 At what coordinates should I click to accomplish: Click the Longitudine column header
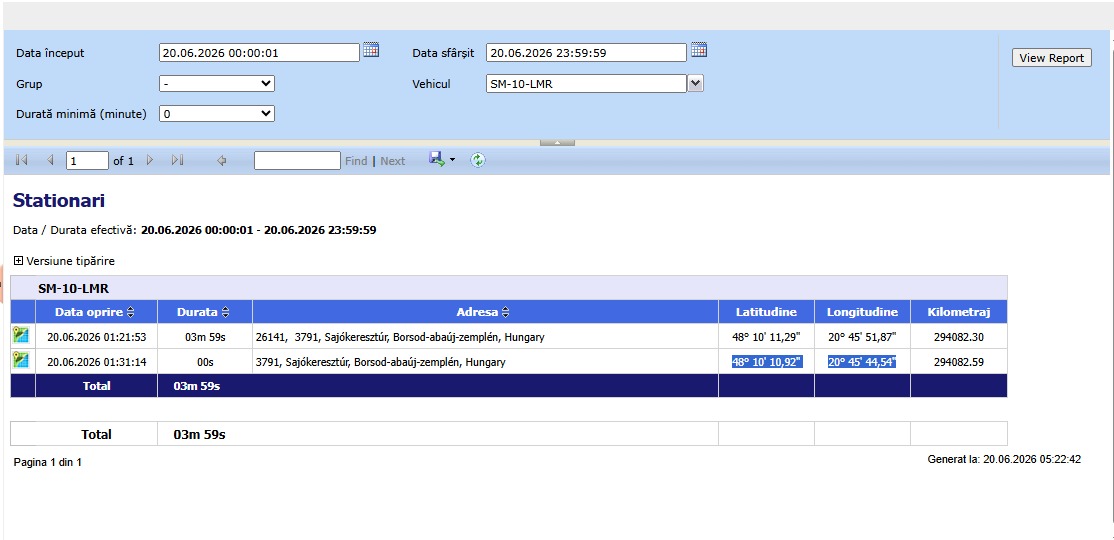pyautogui.click(x=862, y=312)
